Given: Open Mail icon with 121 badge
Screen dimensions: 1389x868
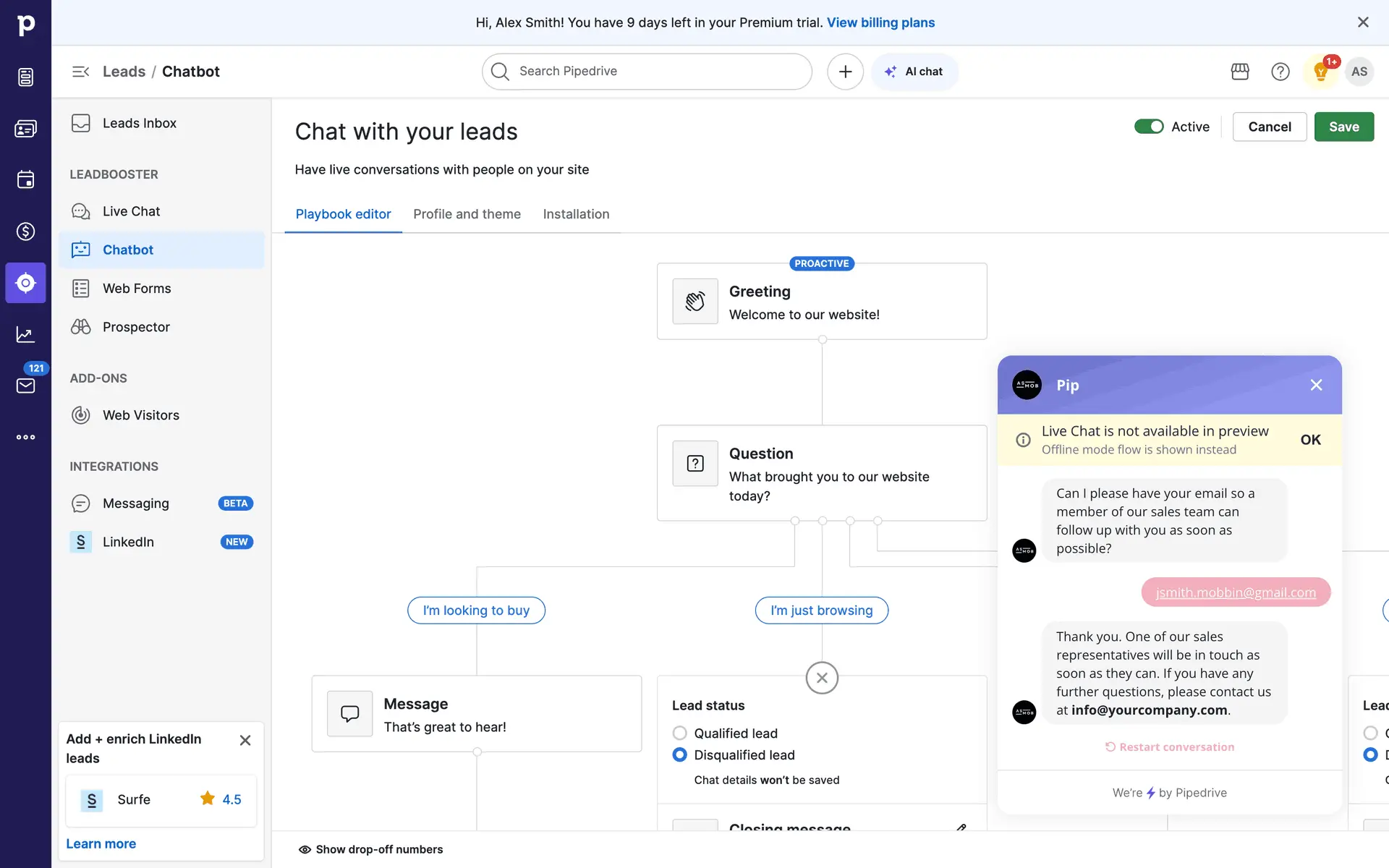Looking at the screenshot, I should 25,386.
